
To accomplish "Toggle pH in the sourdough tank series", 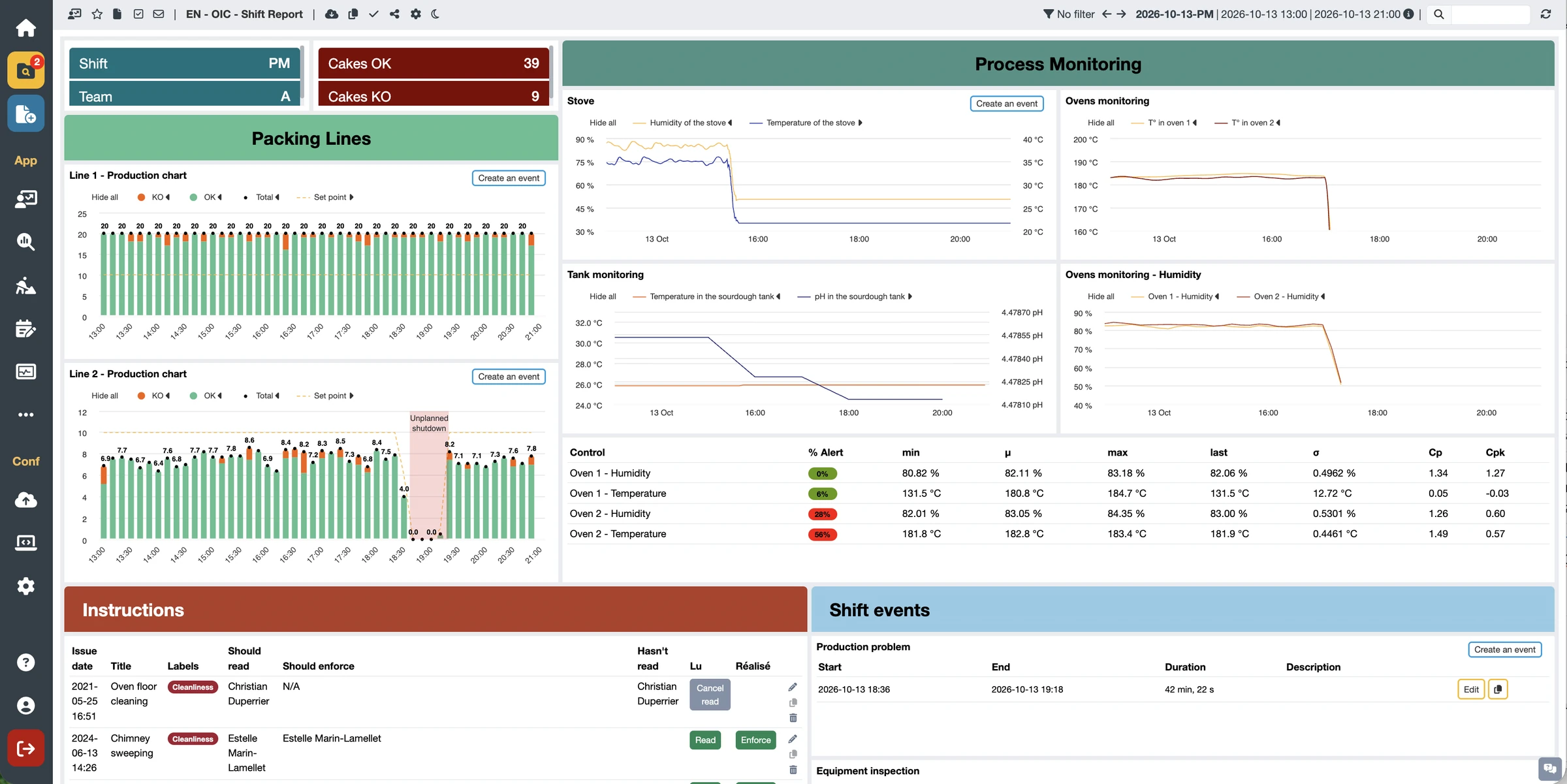I will pyautogui.click(x=855, y=296).
